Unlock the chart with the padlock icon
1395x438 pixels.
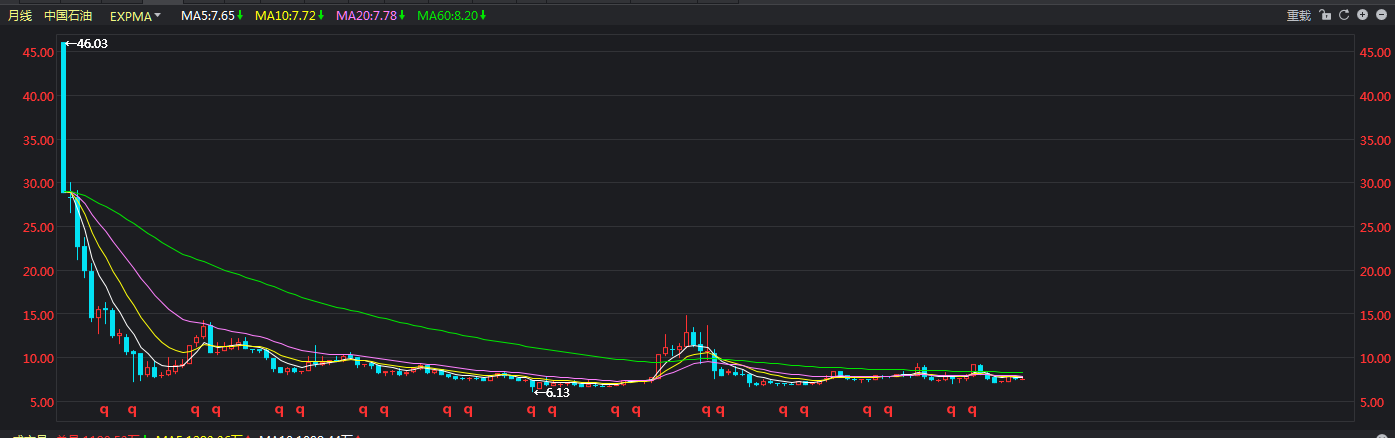point(1325,15)
